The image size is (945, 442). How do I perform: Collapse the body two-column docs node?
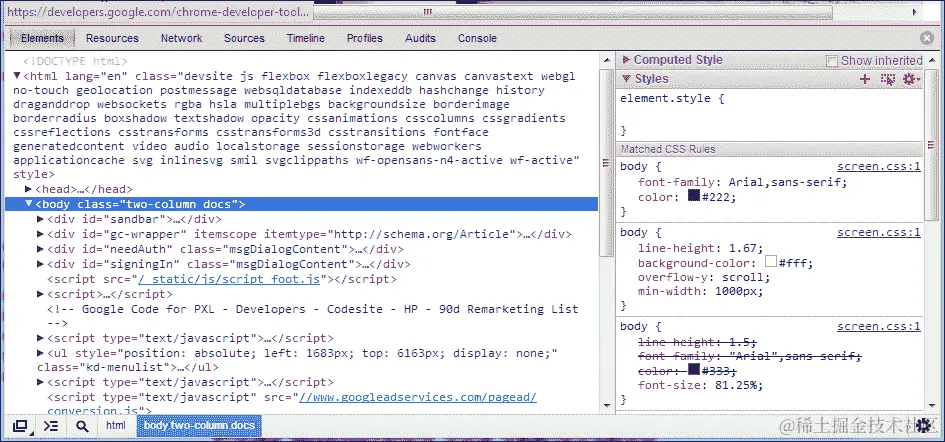[28, 204]
